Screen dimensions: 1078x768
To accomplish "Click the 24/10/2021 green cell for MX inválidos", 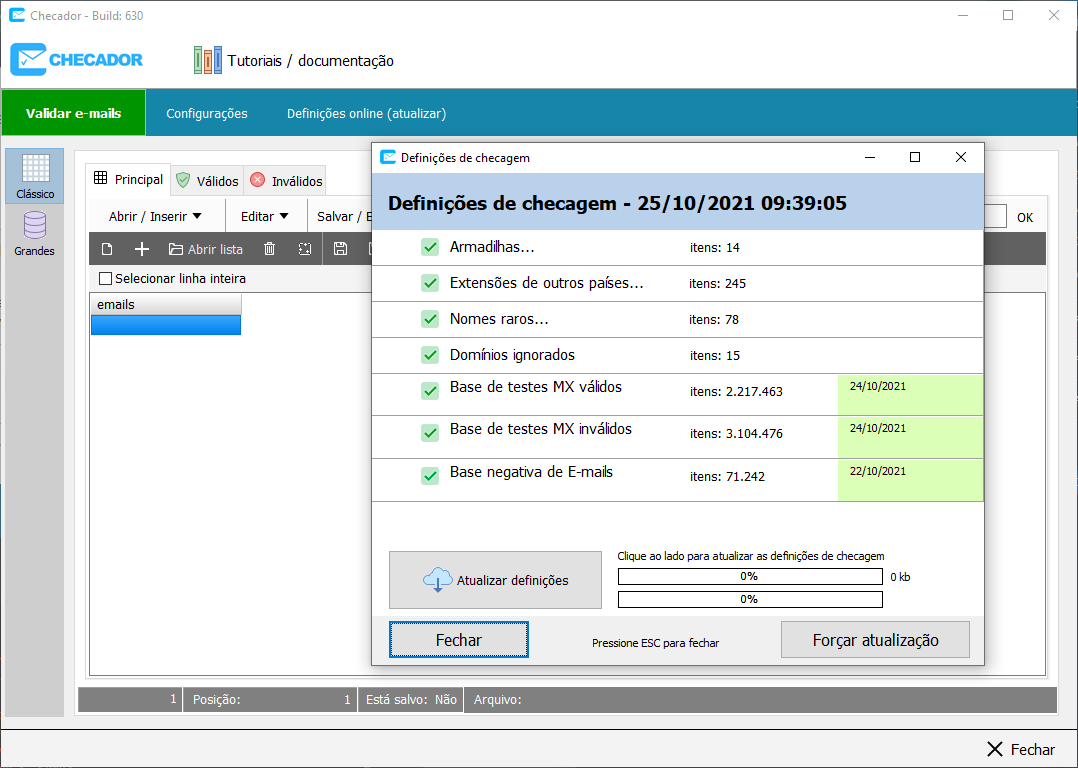I will [x=910, y=437].
